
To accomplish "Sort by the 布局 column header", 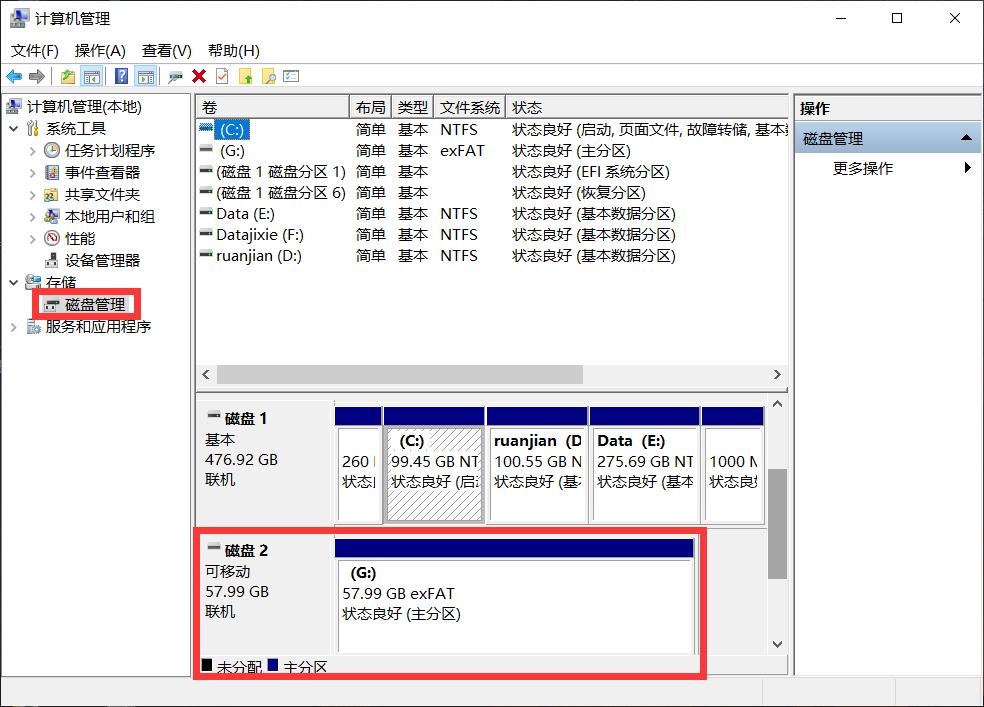I will click(x=370, y=107).
